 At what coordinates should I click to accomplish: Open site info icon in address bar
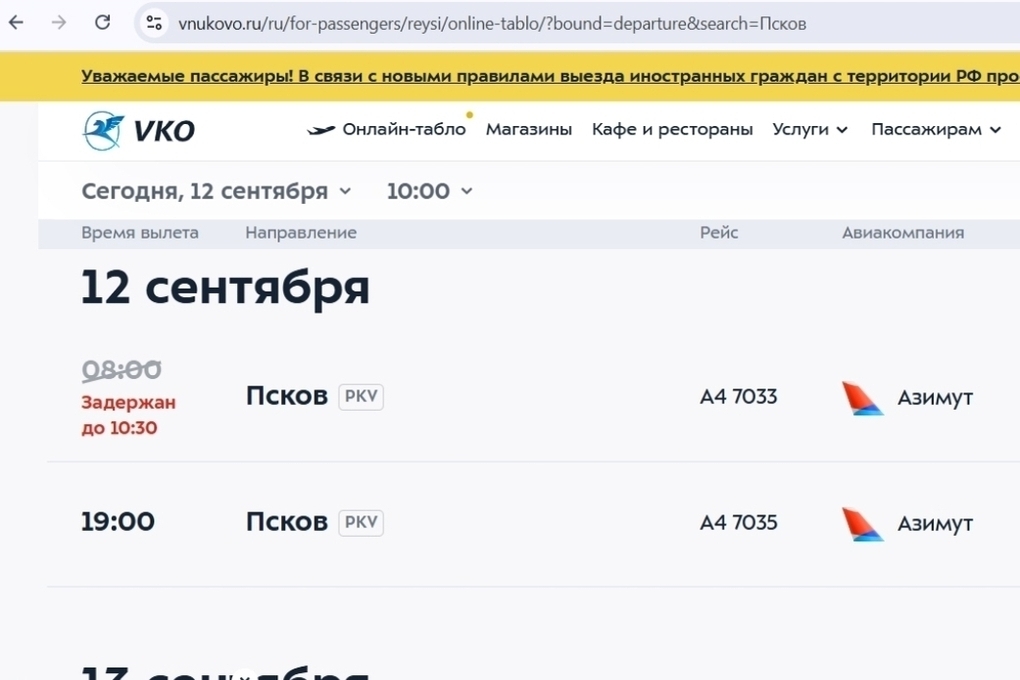153,23
